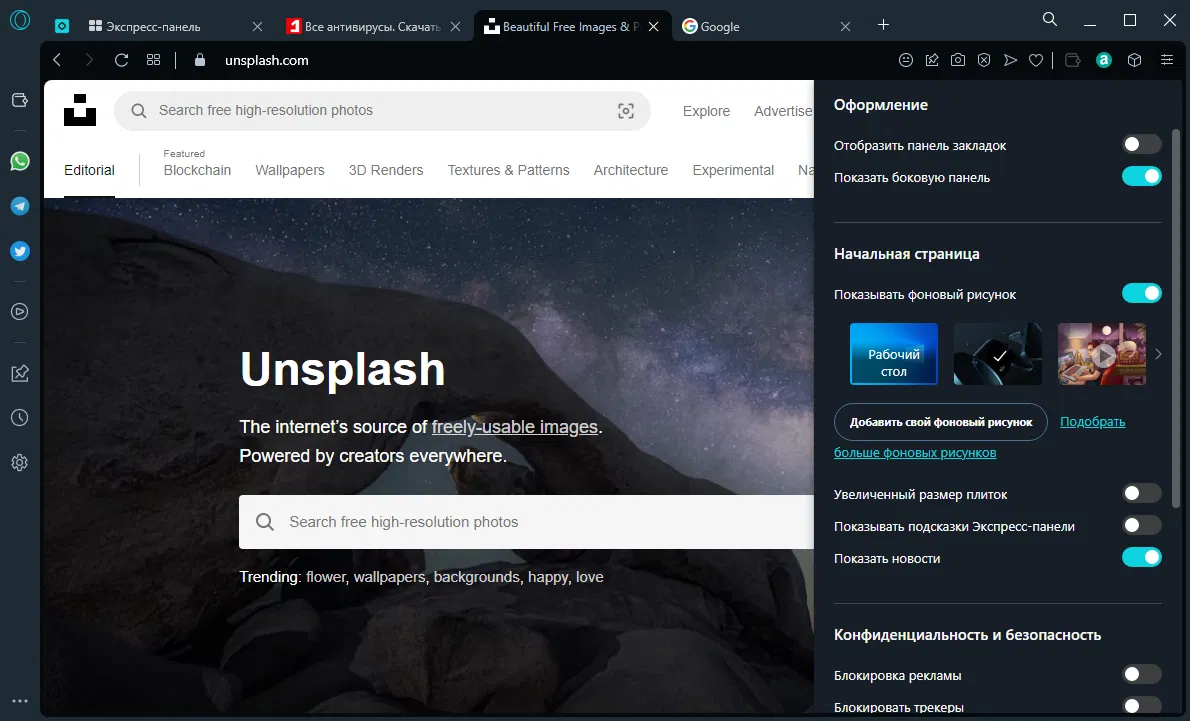Toggle 'Показать боковую панель' switch
Screen dimensions: 1190x721
pyautogui.click(x=1141, y=176)
